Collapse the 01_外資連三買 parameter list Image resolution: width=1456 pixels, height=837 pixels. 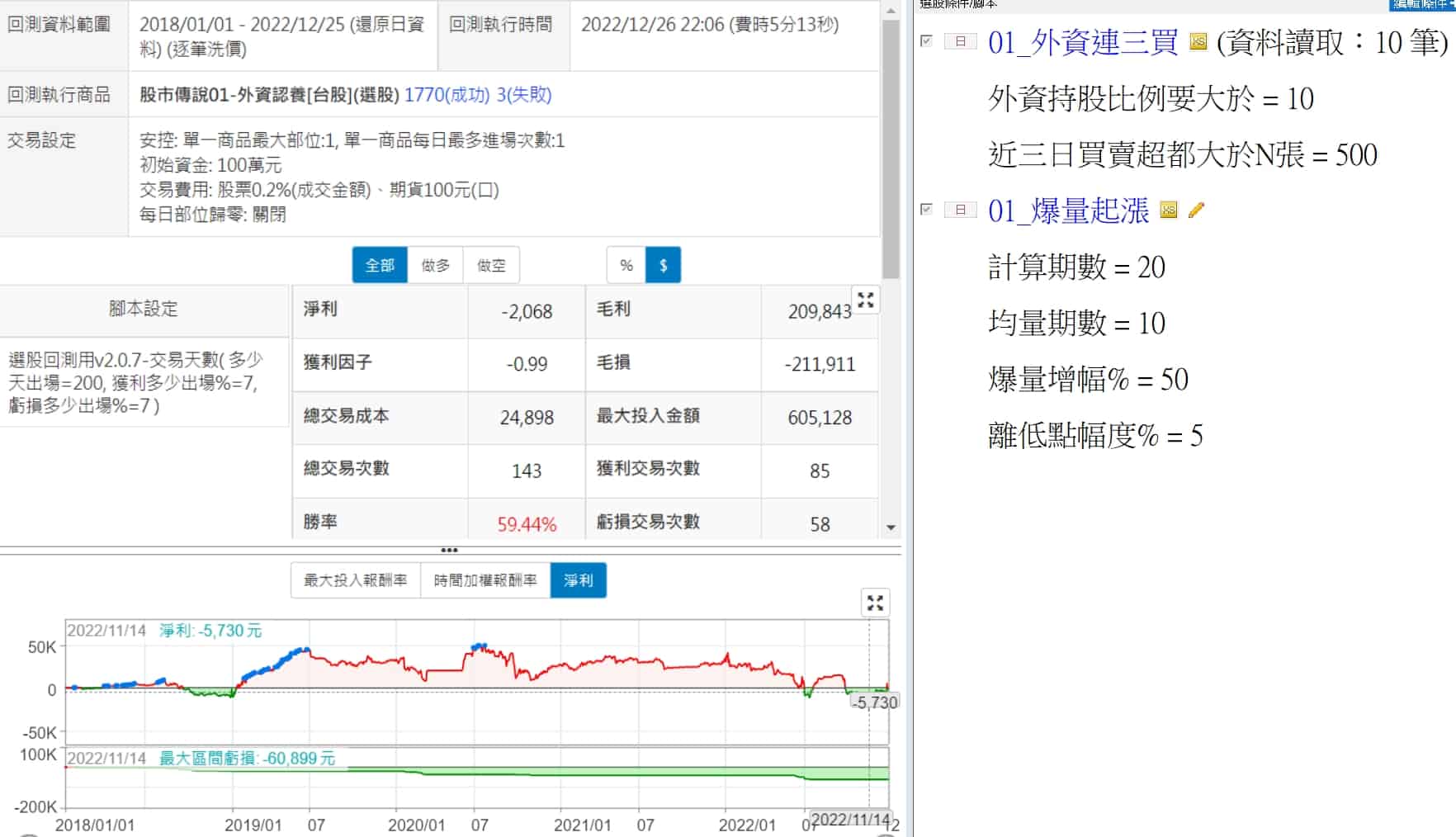tap(960, 41)
